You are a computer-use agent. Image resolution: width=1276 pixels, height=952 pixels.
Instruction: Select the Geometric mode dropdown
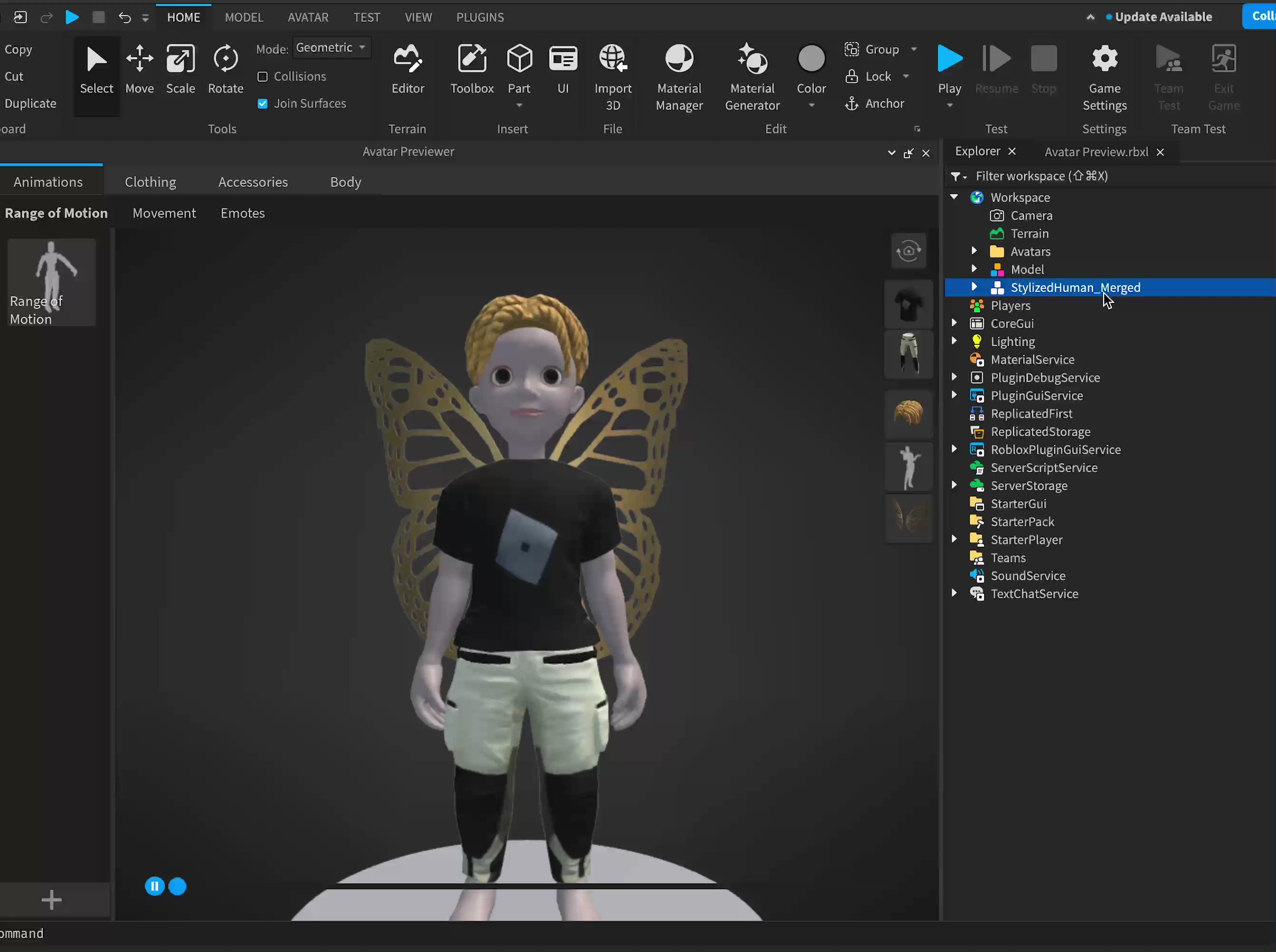click(330, 47)
